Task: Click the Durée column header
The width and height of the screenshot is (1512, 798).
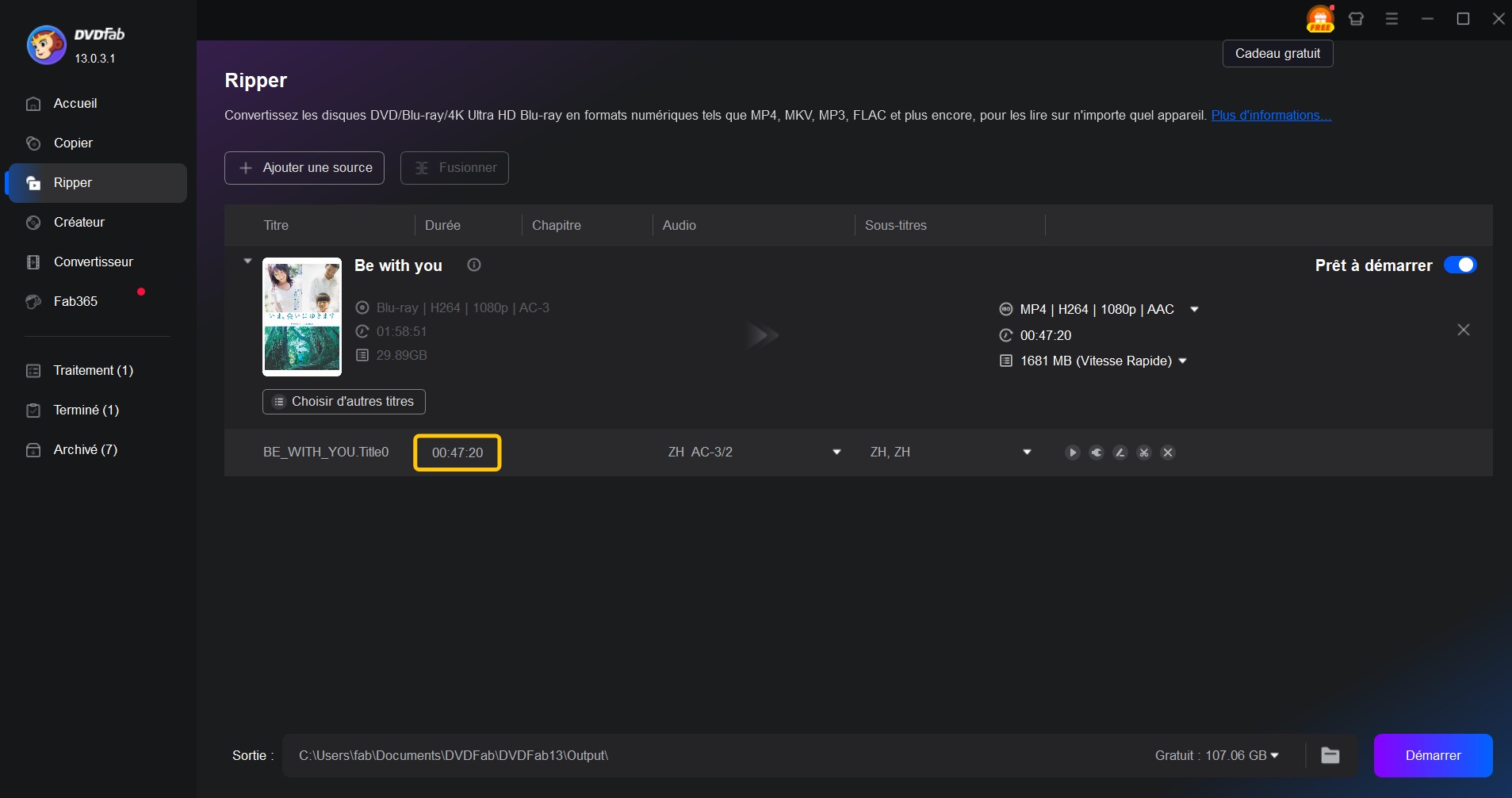Action: point(442,225)
